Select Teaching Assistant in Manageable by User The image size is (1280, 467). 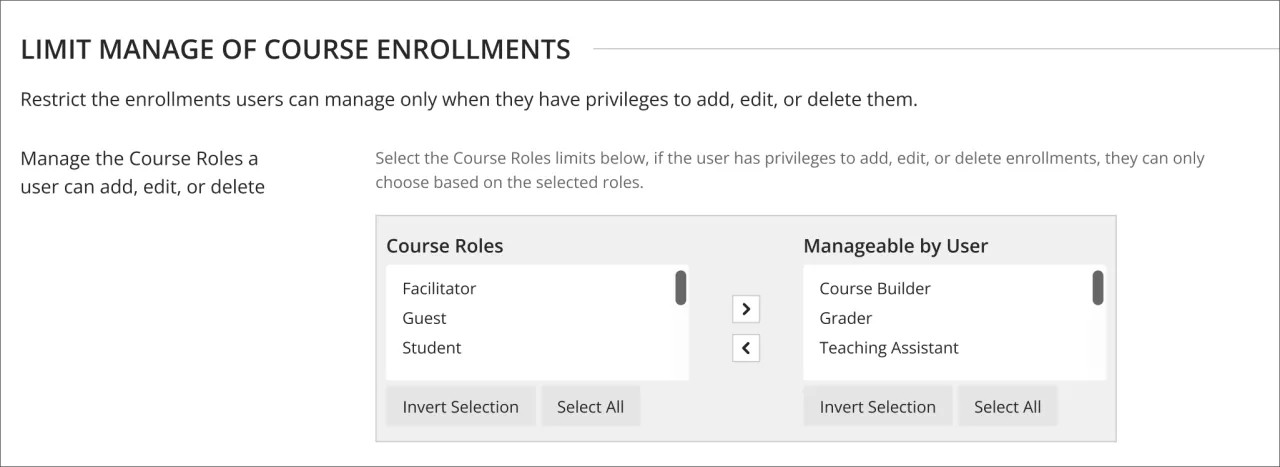pyautogui.click(x=889, y=348)
